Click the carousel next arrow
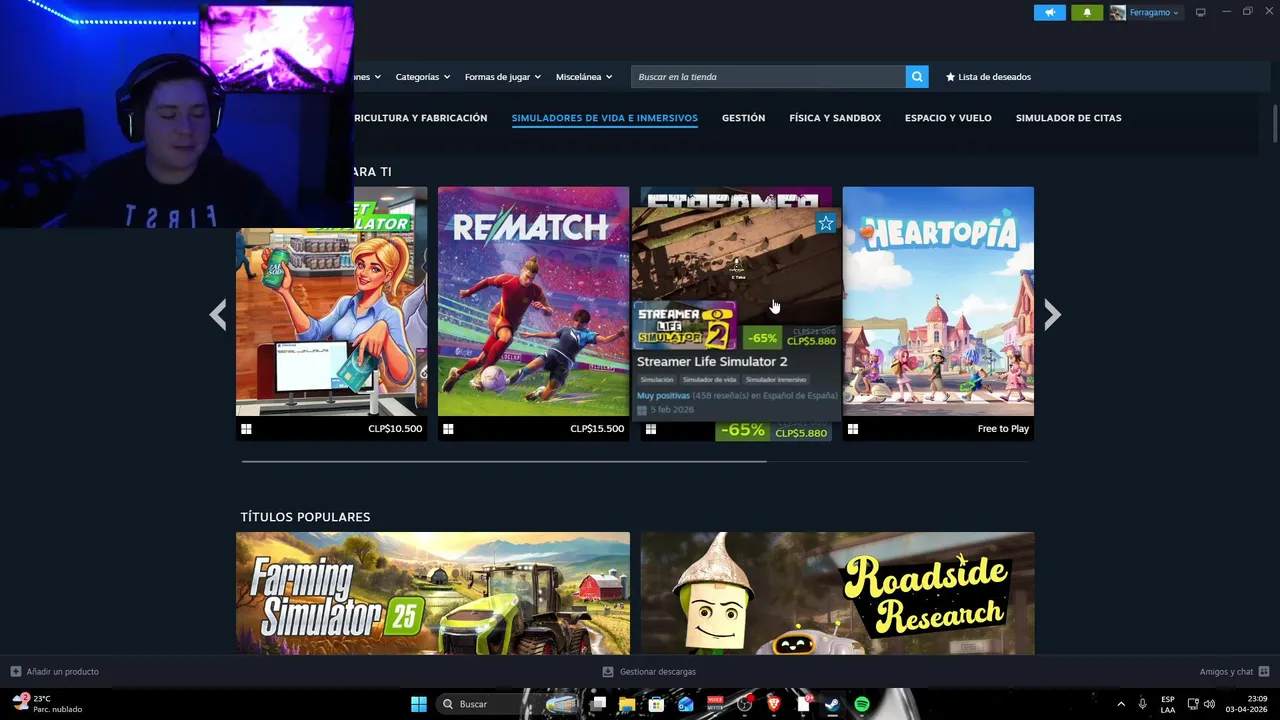This screenshot has width=1280, height=720. (x=1052, y=315)
